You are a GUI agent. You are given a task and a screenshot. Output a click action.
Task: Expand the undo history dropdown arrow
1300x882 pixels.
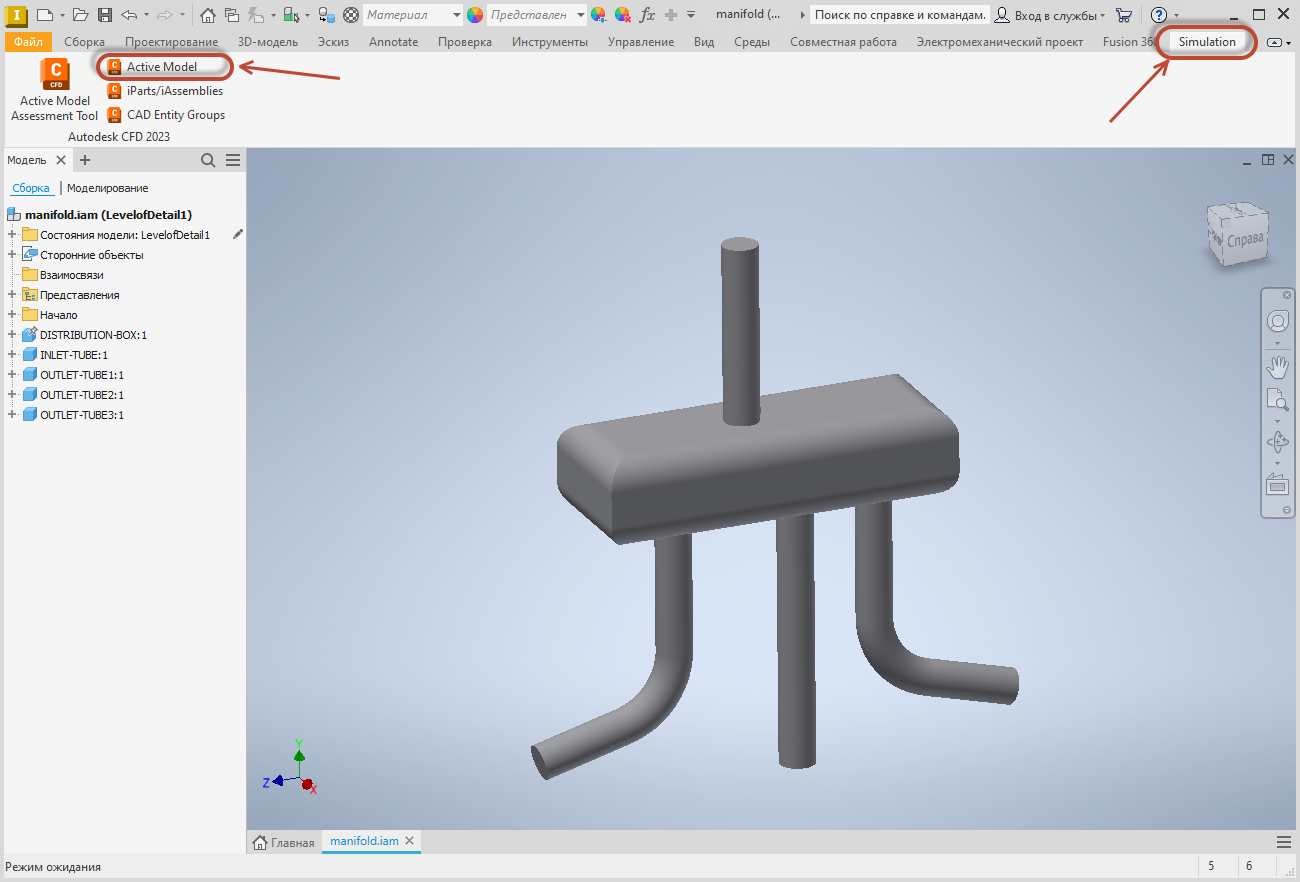pyautogui.click(x=146, y=15)
